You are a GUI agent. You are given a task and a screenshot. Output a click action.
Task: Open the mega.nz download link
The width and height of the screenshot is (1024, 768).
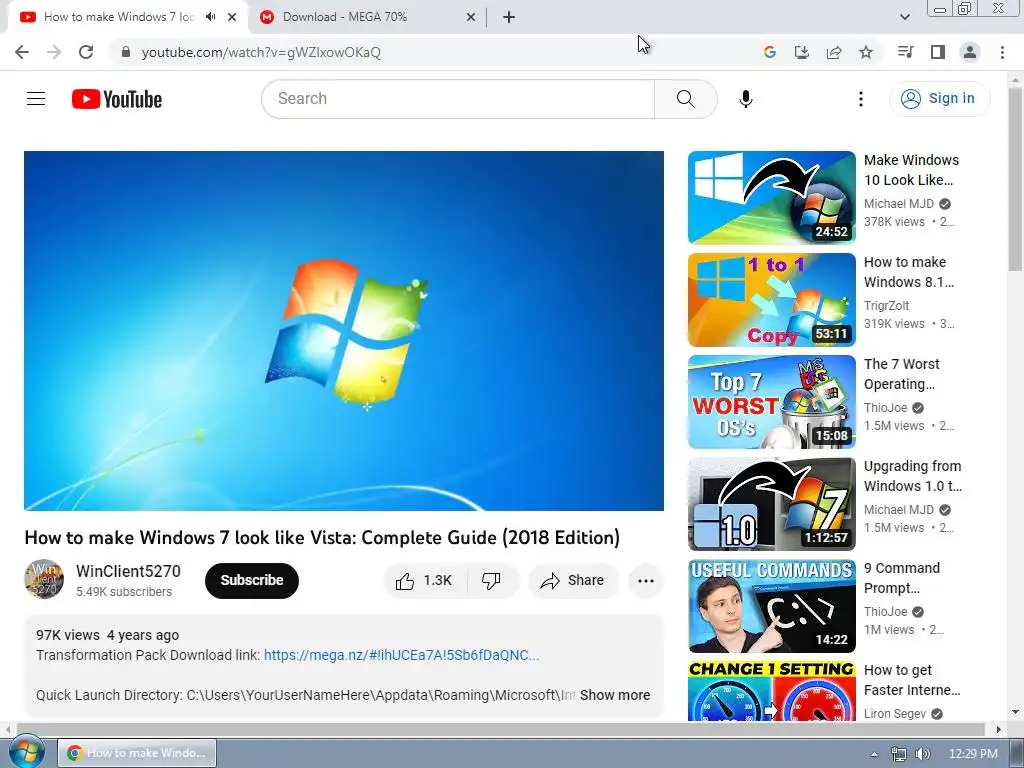pyautogui.click(x=402, y=655)
